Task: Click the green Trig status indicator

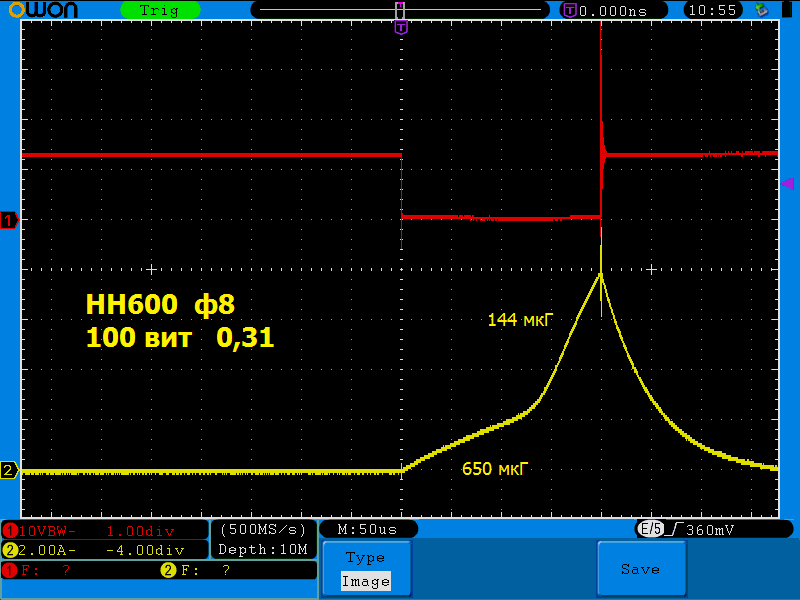Action: pos(160,10)
